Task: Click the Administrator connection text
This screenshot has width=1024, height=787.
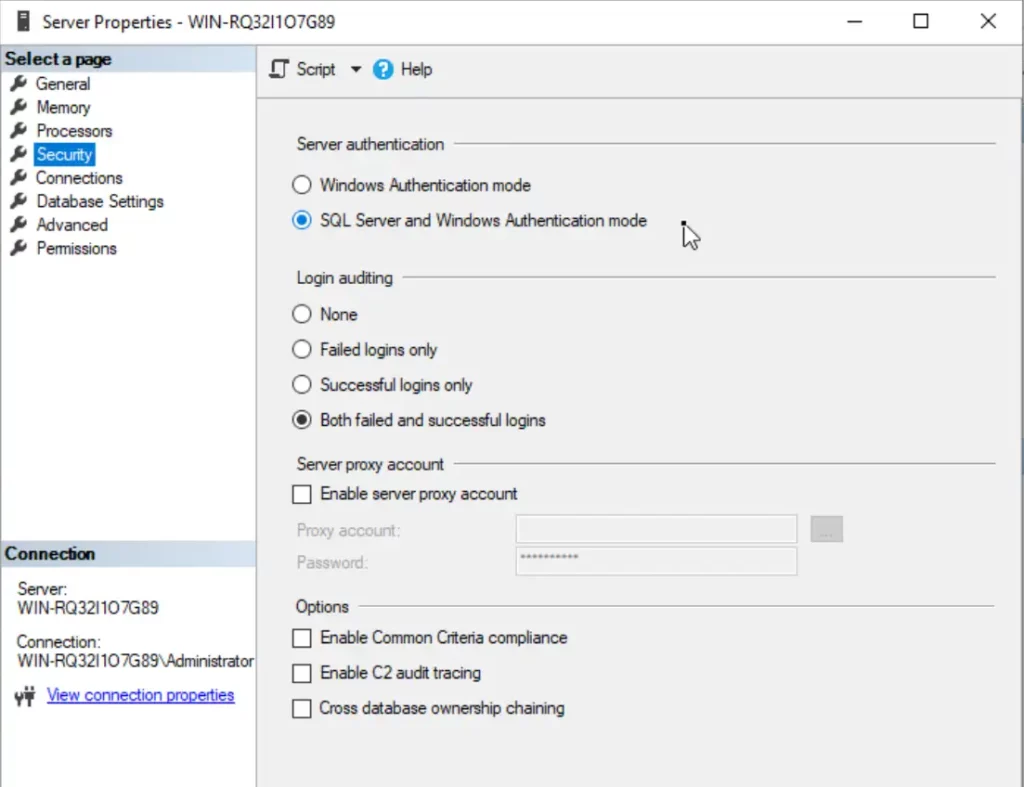Action: (x=135, y=662)
